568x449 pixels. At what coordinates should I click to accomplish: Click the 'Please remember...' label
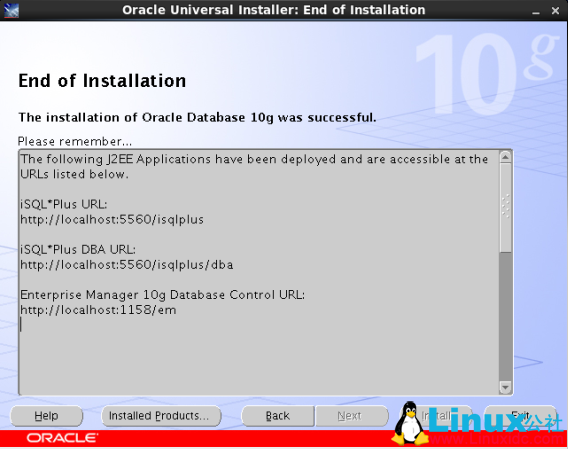click(75, 141)
